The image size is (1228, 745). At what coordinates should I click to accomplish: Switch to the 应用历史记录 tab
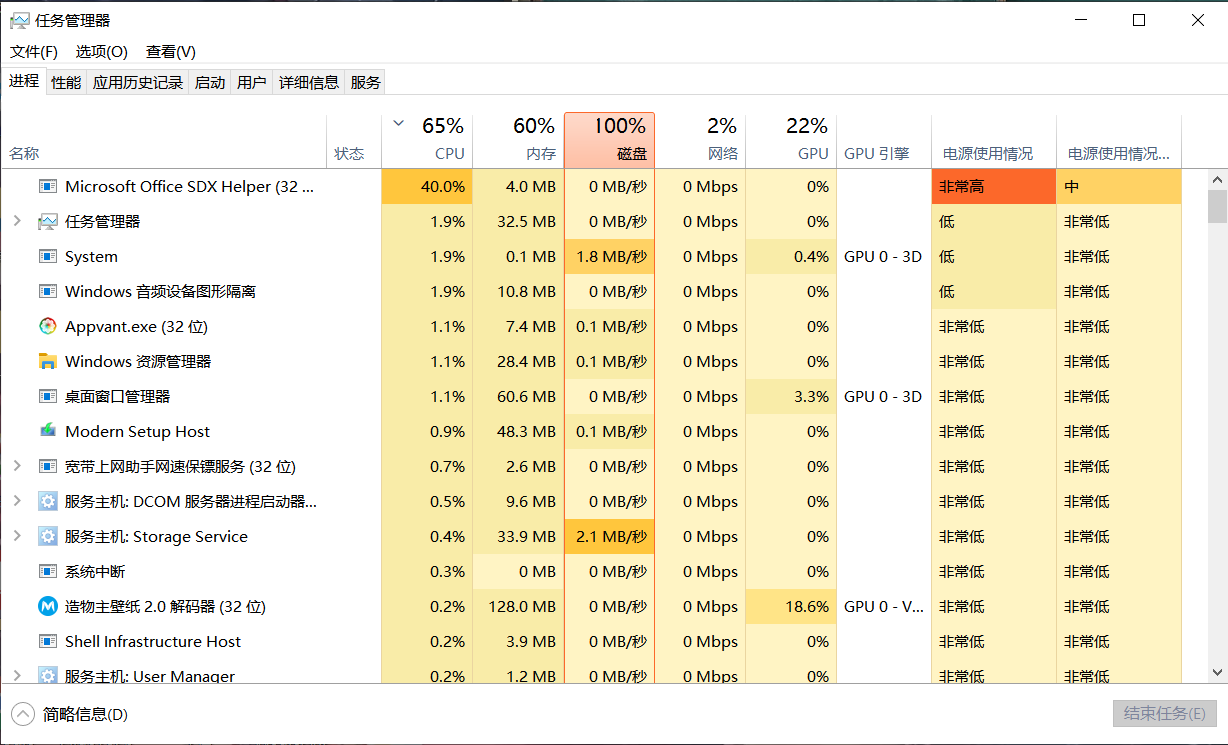point(138,83)
